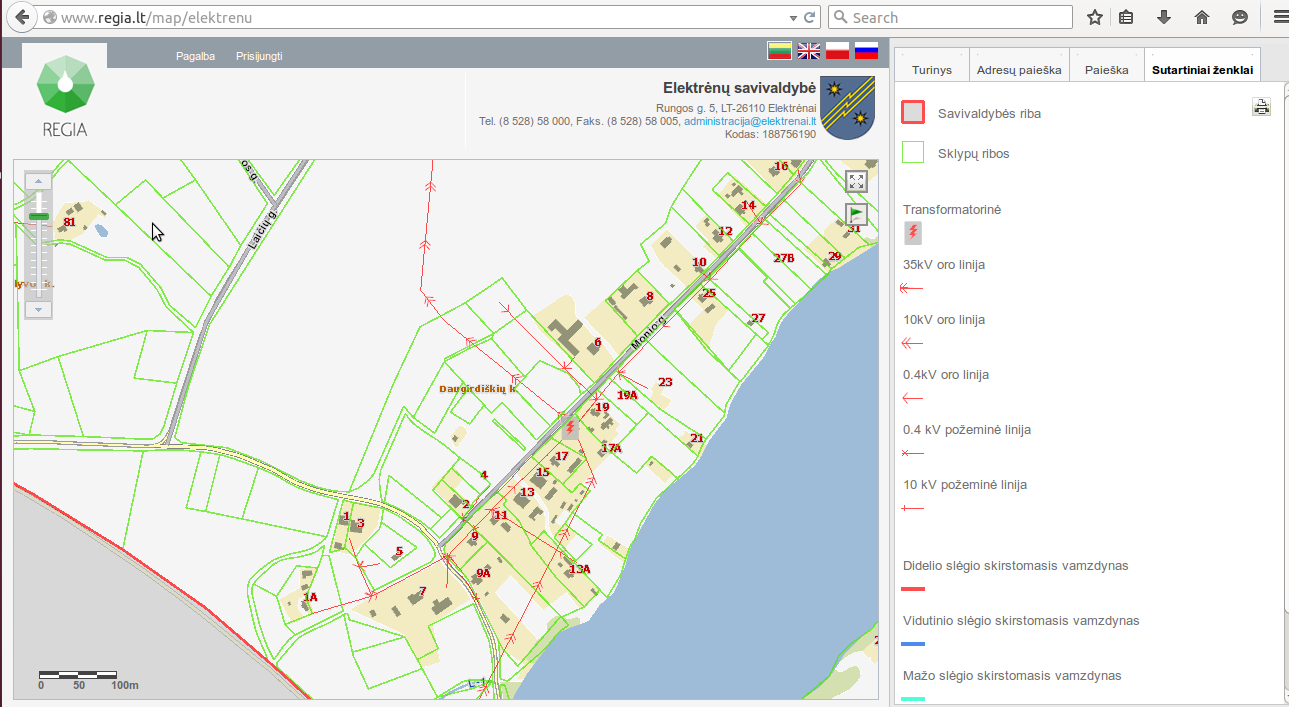Screen dimensions: 1289x707
Task: Click Monio g. street label
Action: pyautogui.click(x=648, y=331)
